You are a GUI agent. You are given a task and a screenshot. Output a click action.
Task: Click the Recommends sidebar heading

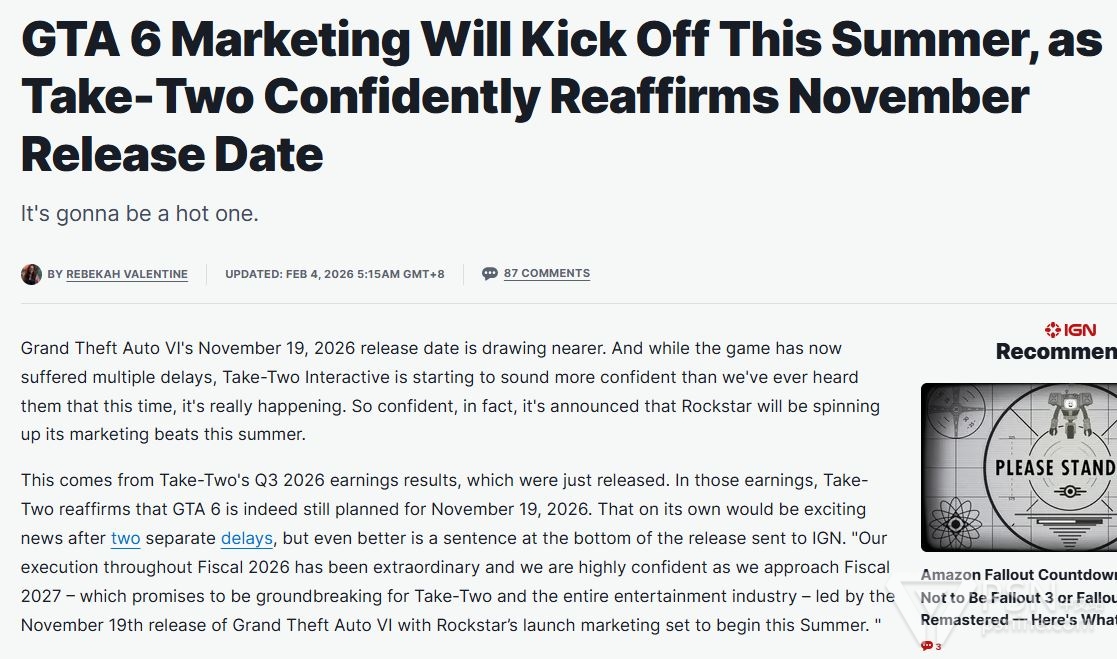[x=1056, y=351]
